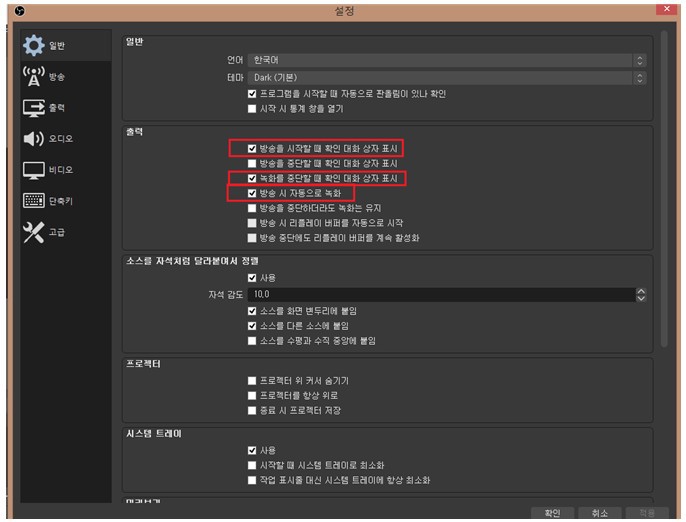Screen dimensions: 686x522
Task: Close the 설정 window
Action: [667, 9]
